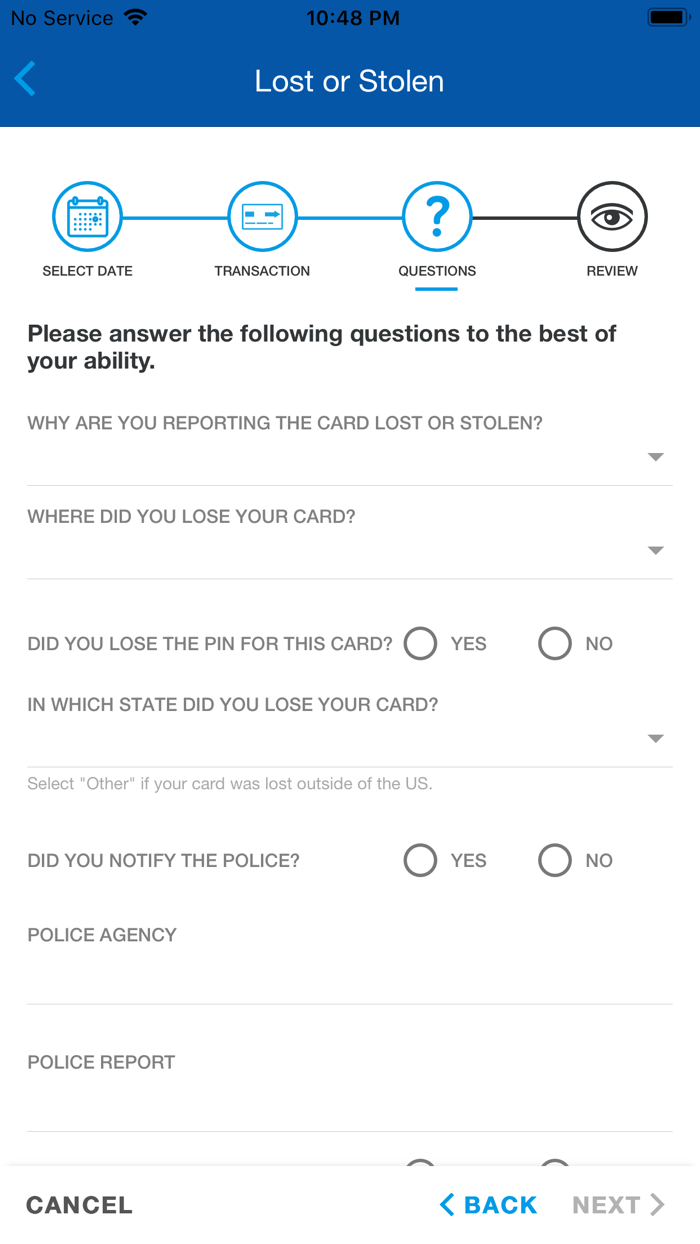
Task: Select YES for notifying the police
Action: coord(420,860)
